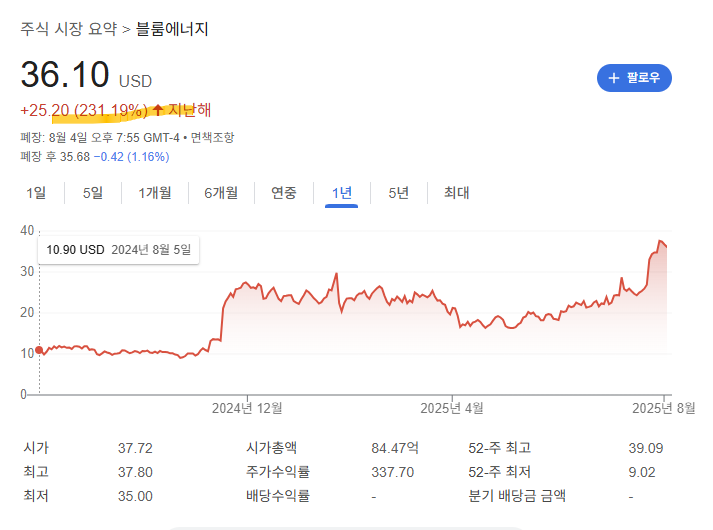
Task: Click the 시가총액 label
Action: [271, 448]
